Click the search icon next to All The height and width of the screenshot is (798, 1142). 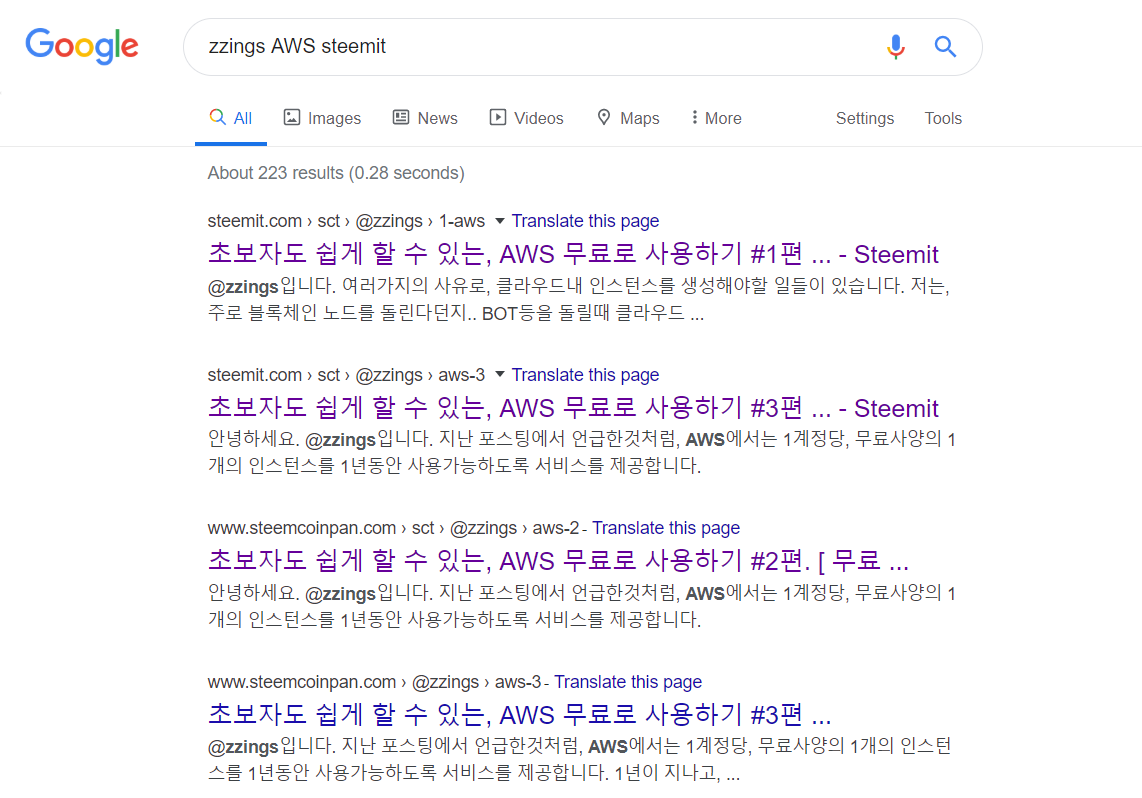click(x=219, y=117)
